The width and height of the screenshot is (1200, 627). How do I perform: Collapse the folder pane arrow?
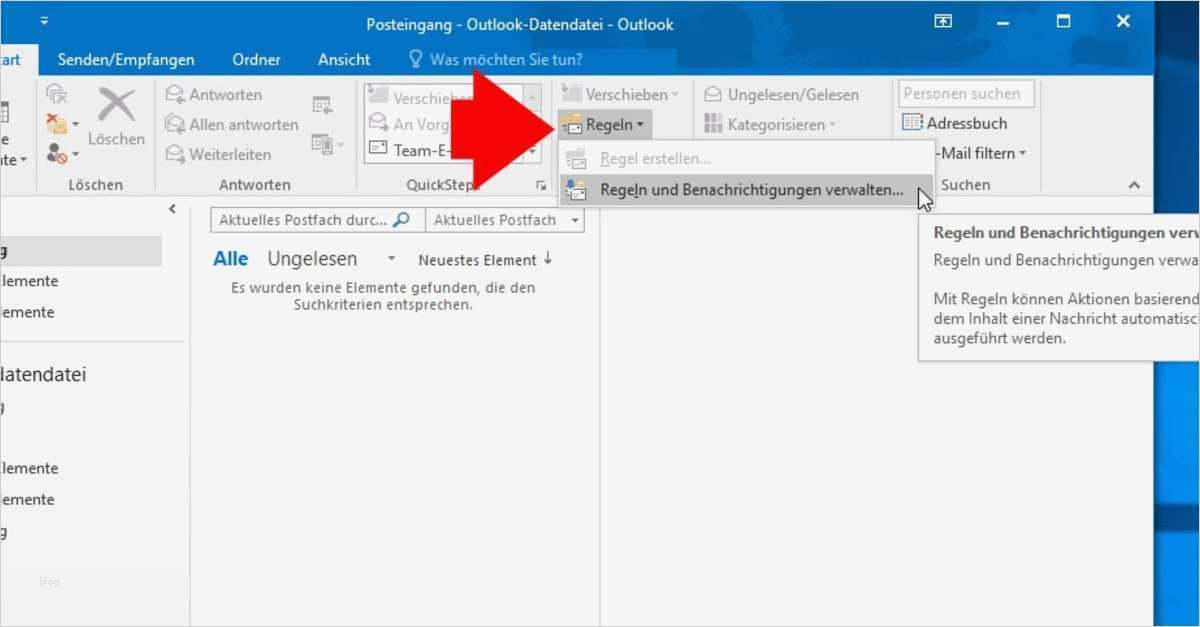coord(171,208)
